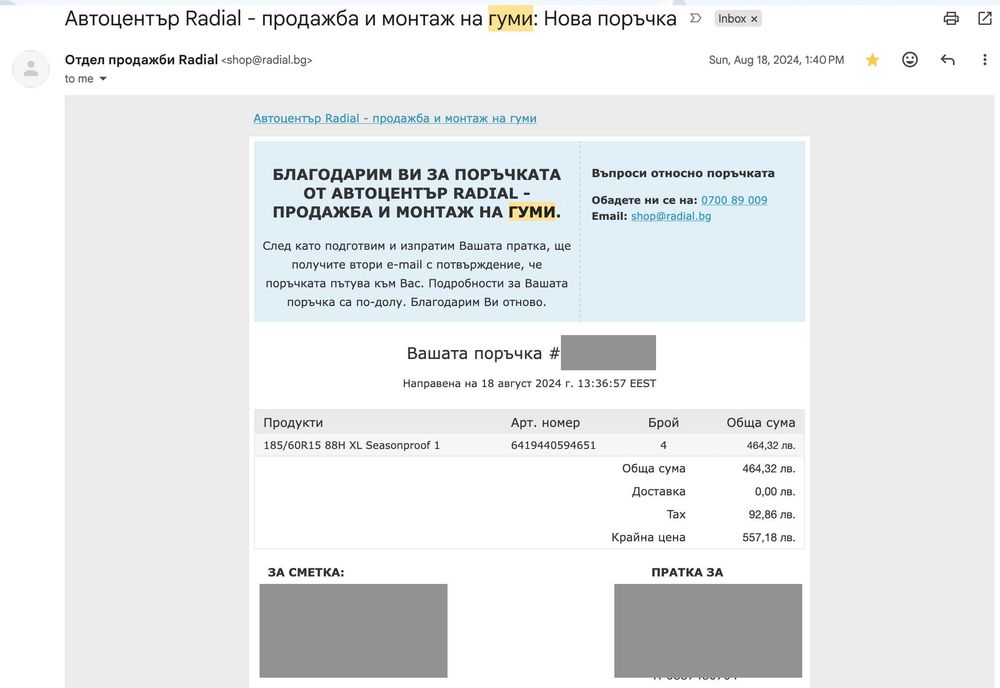Click the sender address <shop@radial.bg>
The image size is (1000, 688).
pos(267,60)
